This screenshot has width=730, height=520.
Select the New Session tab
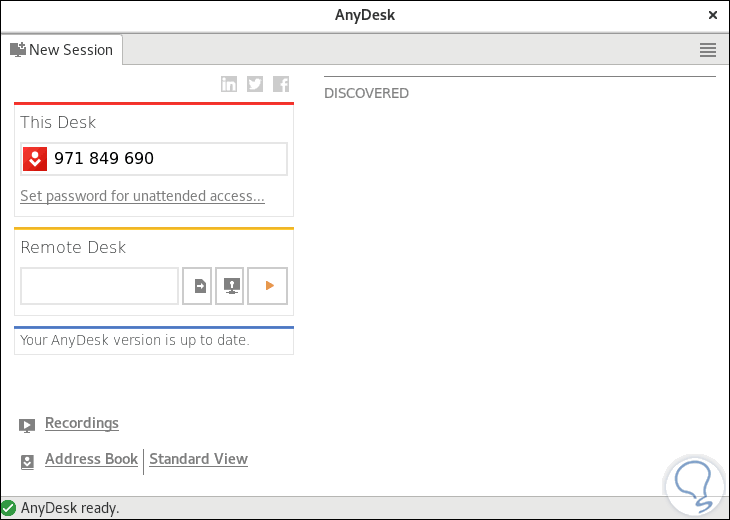pyautogui.click(x=62, y=50)
